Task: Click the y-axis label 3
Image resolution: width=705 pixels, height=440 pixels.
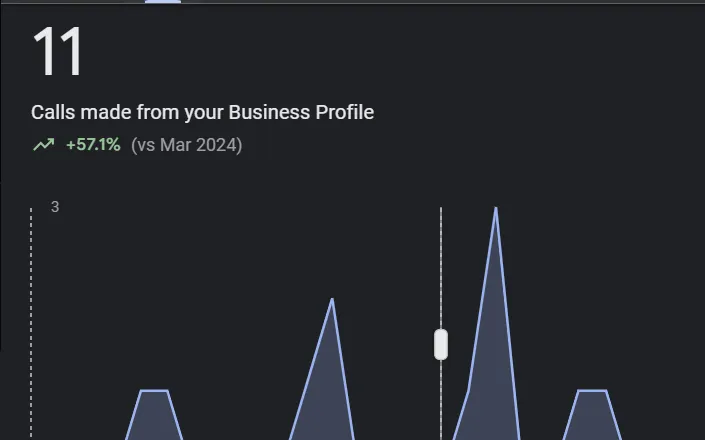Action: [x=55, y=207]
